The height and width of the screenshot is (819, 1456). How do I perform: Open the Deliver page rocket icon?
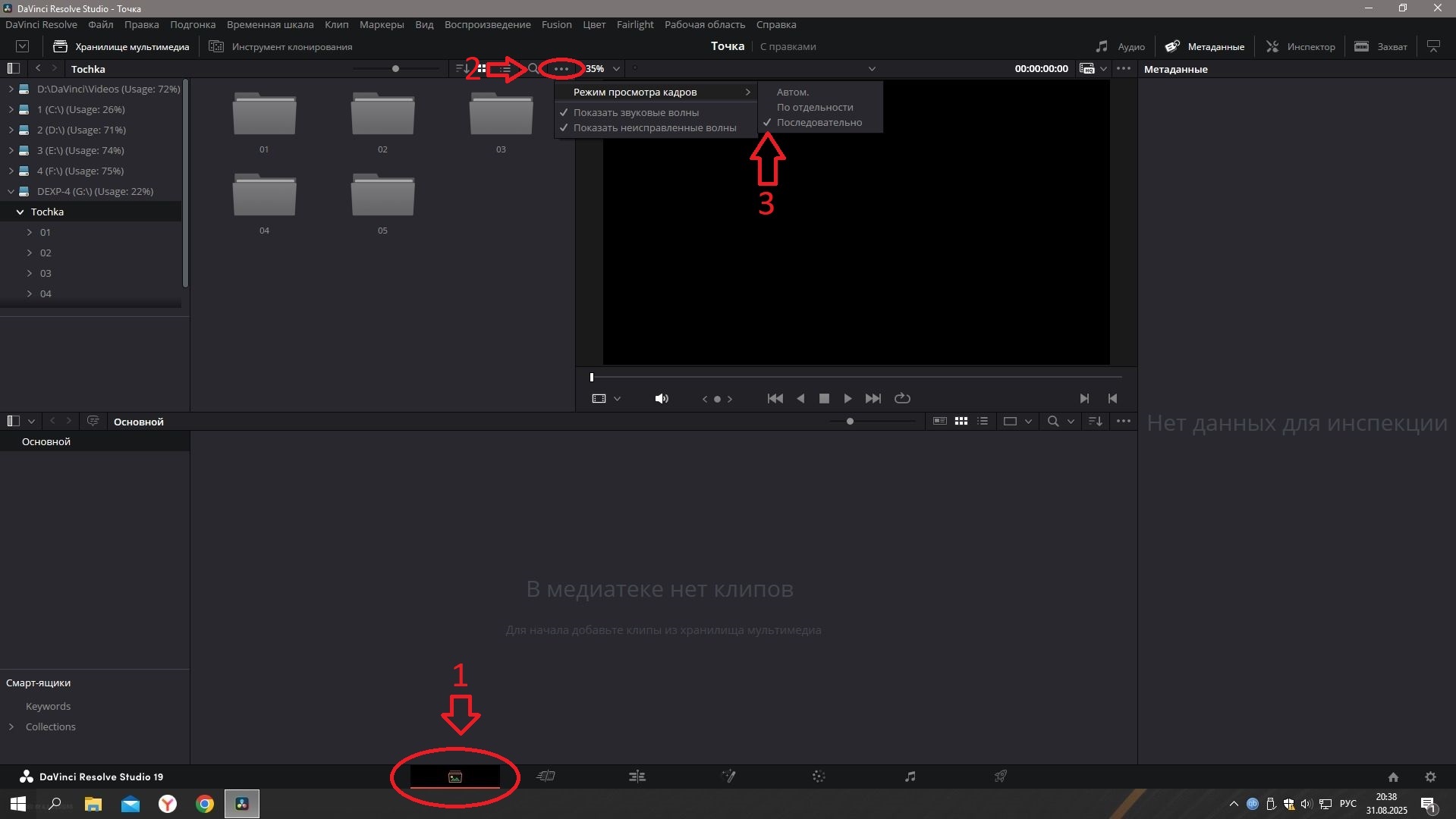[x=1000, y=777]
